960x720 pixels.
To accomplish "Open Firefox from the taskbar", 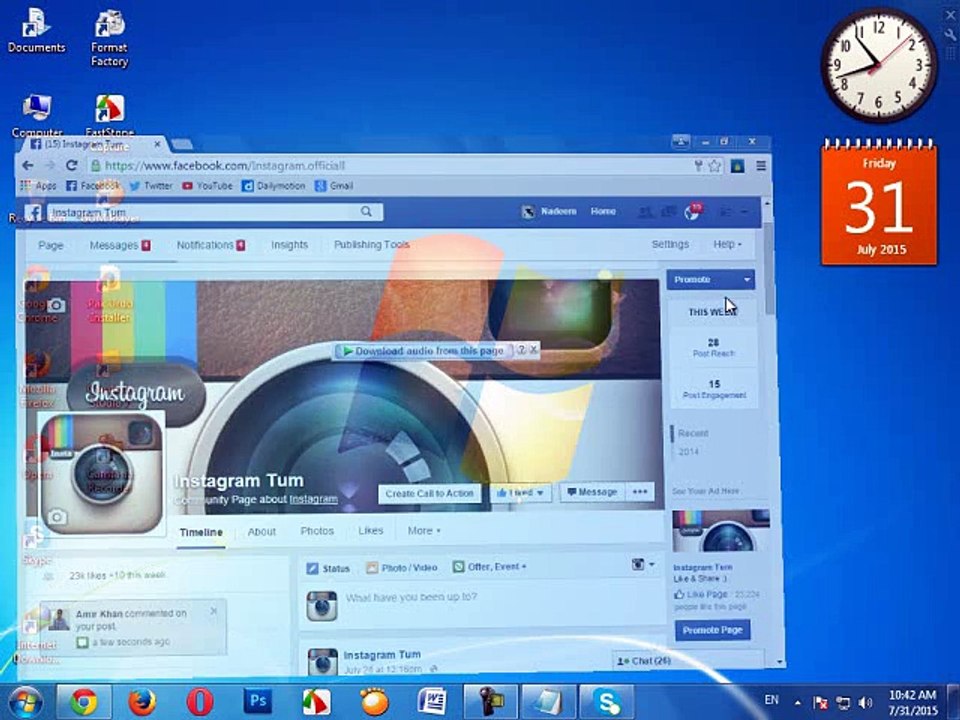I will tap(142, 702).
